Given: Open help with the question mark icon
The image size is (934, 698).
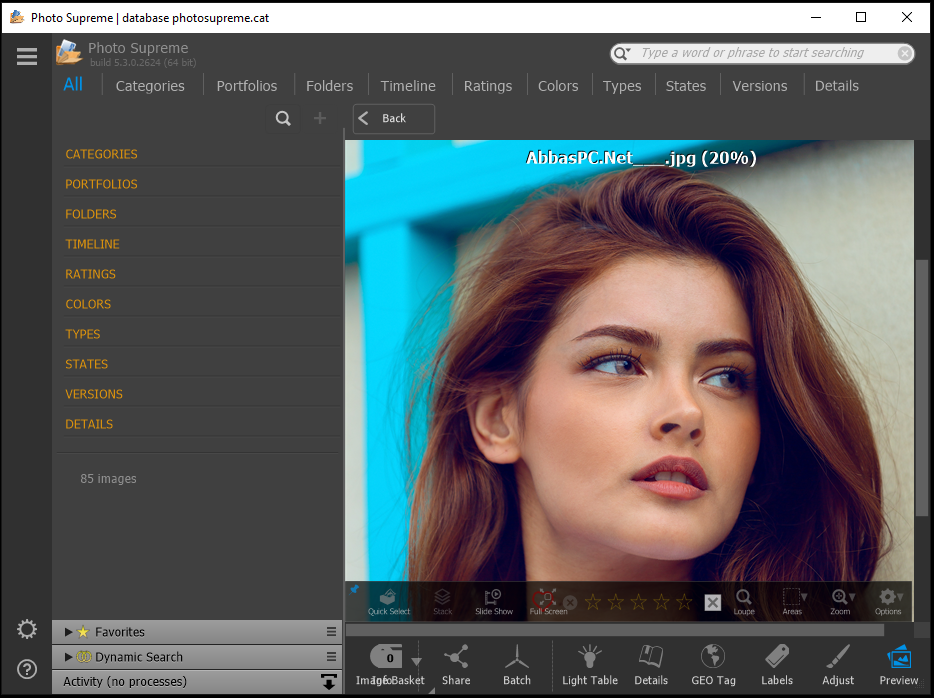Looking at the screenshot, I should [27, 669].
